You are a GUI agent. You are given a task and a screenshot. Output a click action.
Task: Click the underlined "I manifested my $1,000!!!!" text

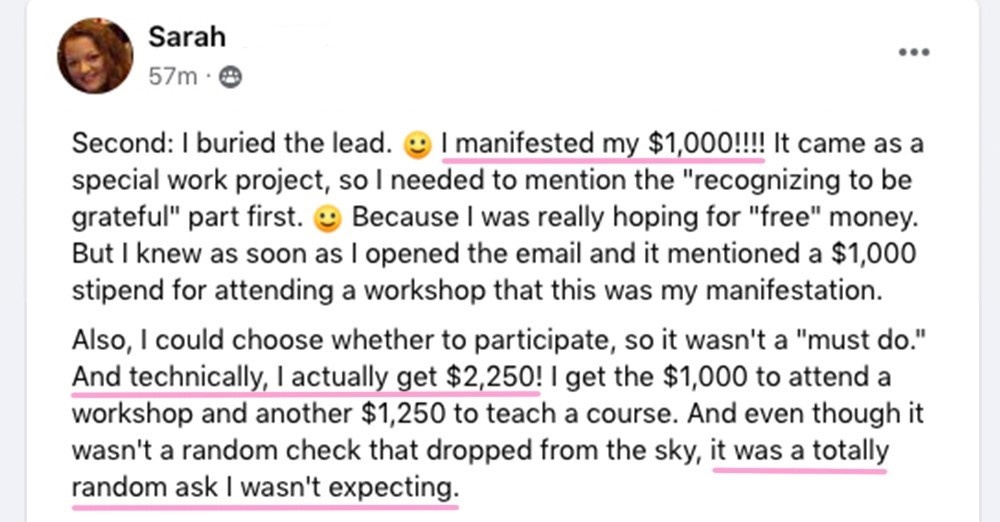[x=603, y=143]
